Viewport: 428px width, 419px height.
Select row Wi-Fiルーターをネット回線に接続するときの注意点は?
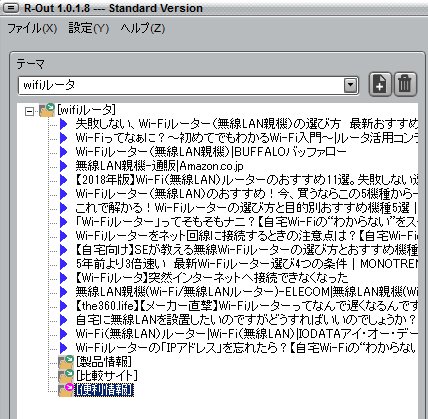pyautogui.click(x=247, y=236)
